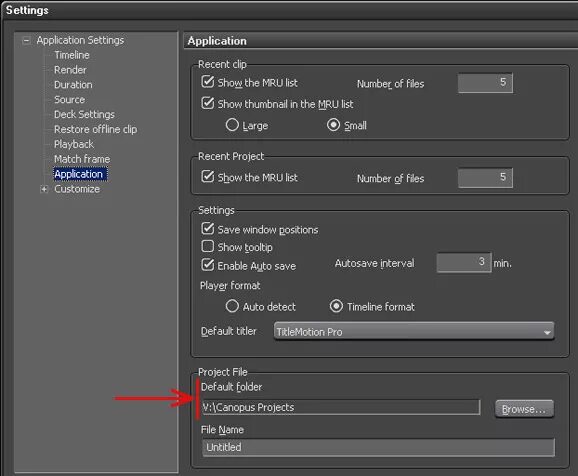Toggle Save window positions checkbox
The image size is (578, 476).
pyautogui.click(x=208, y=229)
